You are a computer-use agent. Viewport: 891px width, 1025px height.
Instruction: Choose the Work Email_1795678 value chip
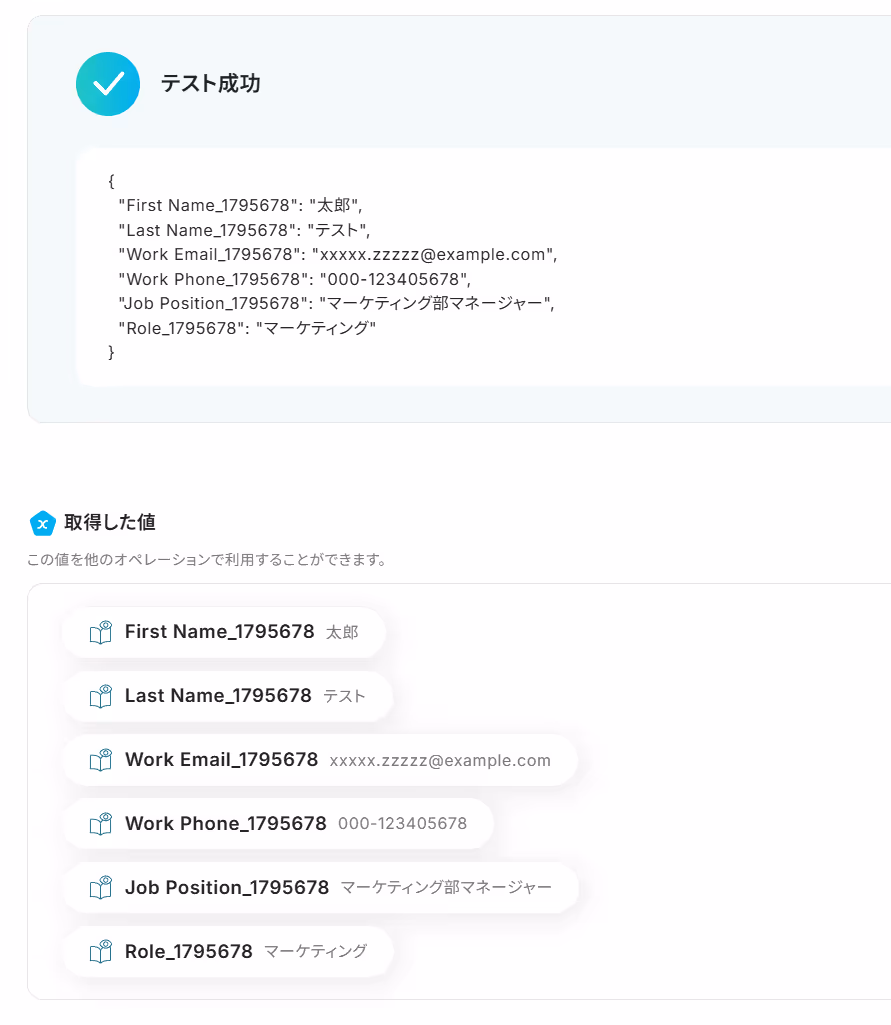(320, 760)
